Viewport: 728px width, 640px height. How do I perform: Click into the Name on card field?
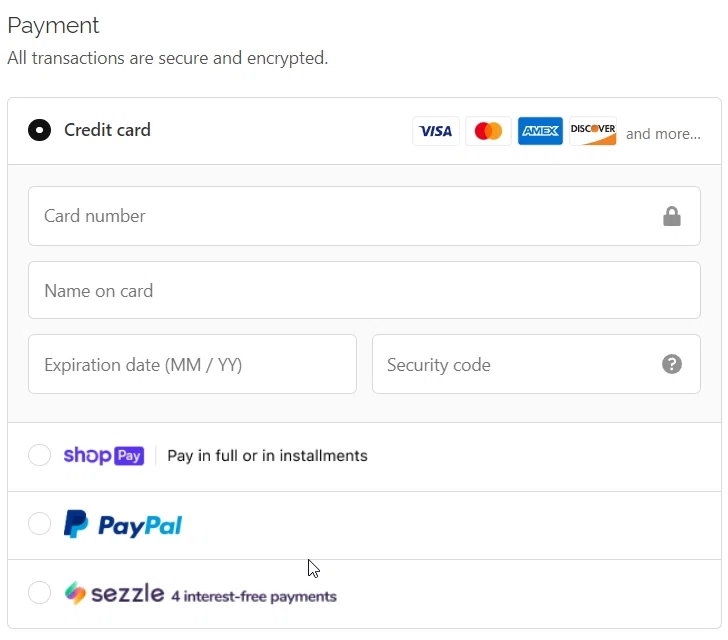[x=364, y=291]
